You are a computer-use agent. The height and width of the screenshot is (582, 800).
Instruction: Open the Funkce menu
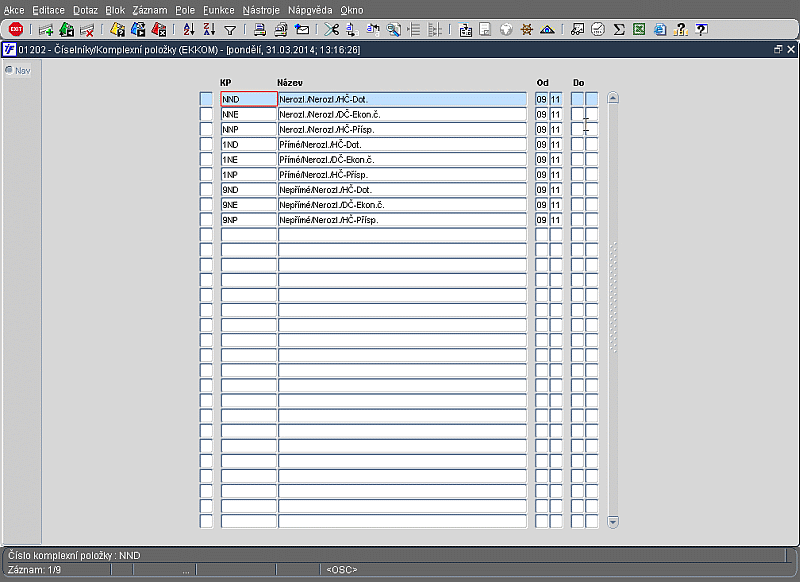coord(219,10)
